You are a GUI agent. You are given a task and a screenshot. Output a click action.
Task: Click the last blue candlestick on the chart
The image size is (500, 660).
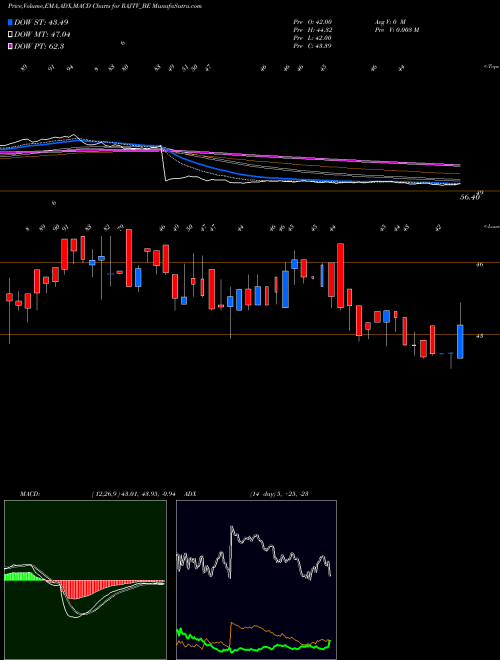click(x=460, y=341)
